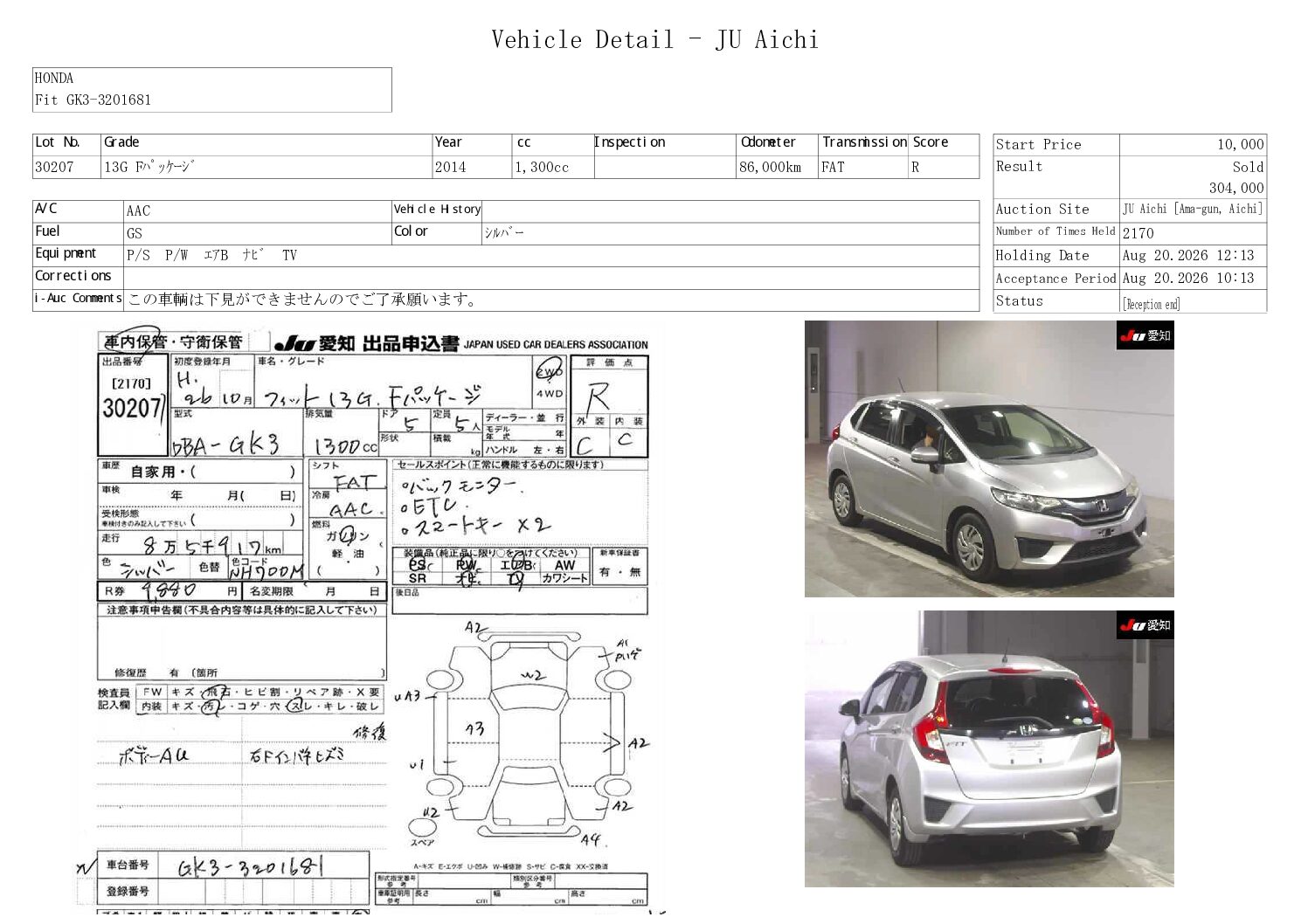Open the rear view car photo

pyautogui.click(x=989, y=748)
